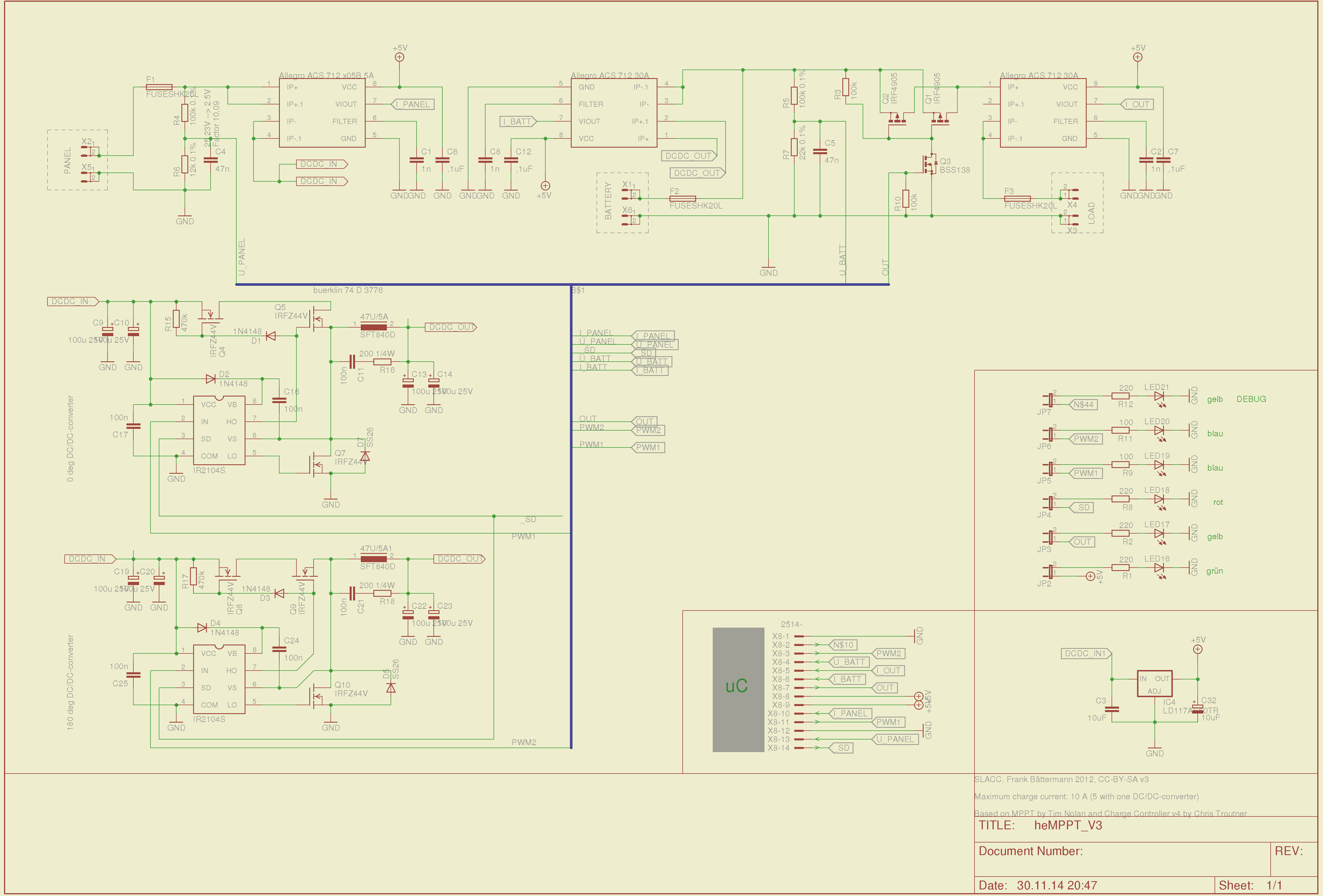Select the C12 capacitor symbol

[x=511, y=160]
